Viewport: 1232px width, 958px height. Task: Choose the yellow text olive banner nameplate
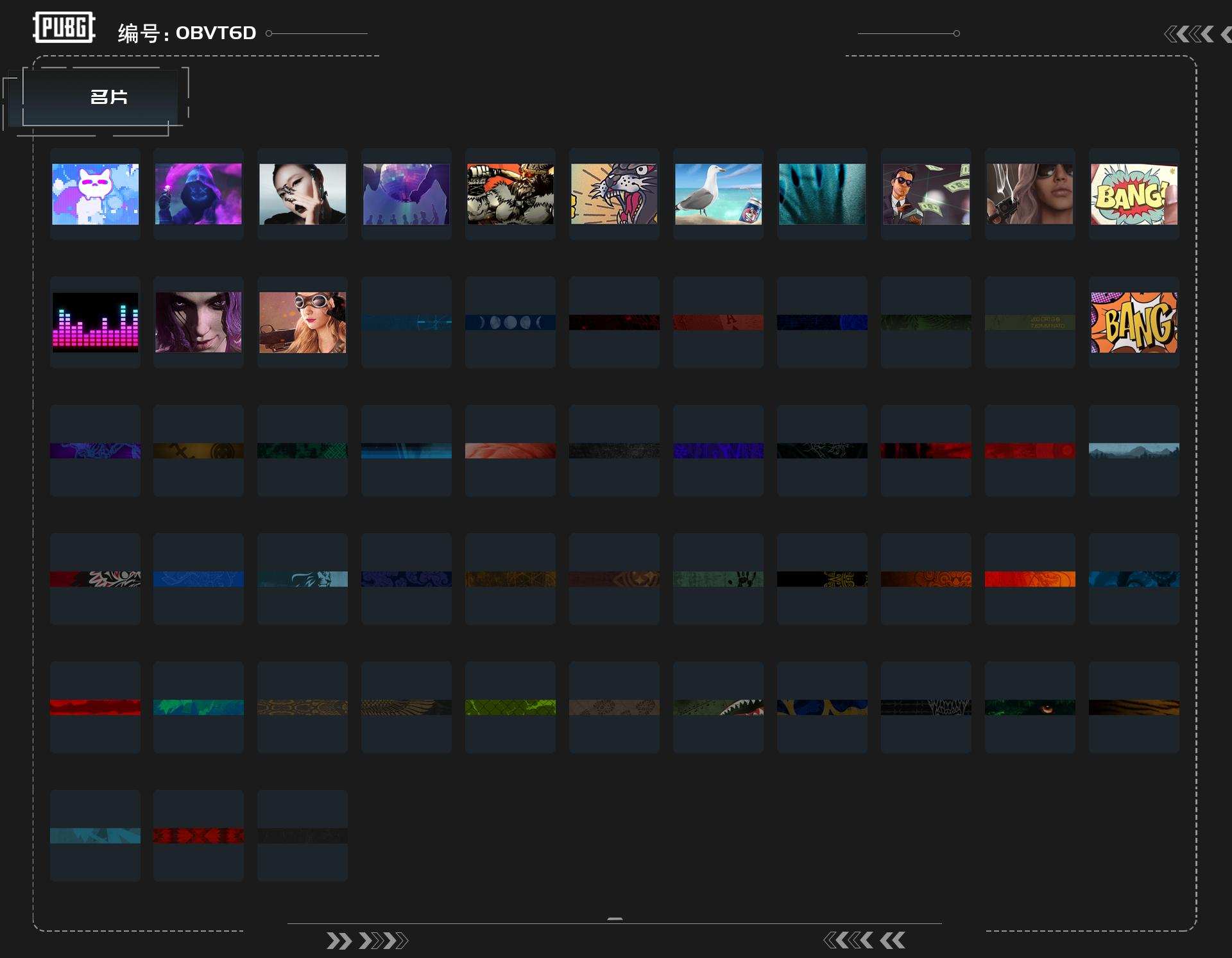1030,322
